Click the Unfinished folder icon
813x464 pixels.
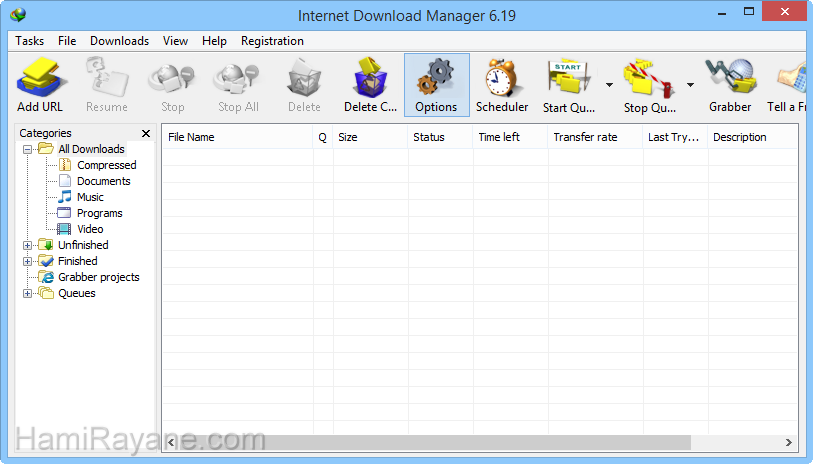(x=46, y=245)
